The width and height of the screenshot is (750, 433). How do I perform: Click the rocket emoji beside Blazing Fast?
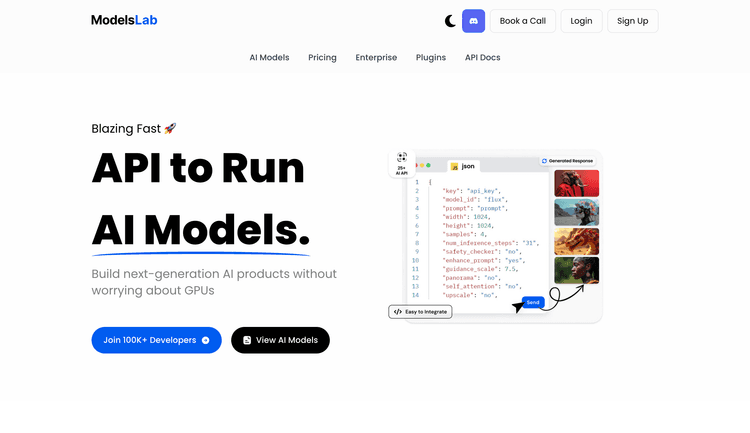[170, 128]
